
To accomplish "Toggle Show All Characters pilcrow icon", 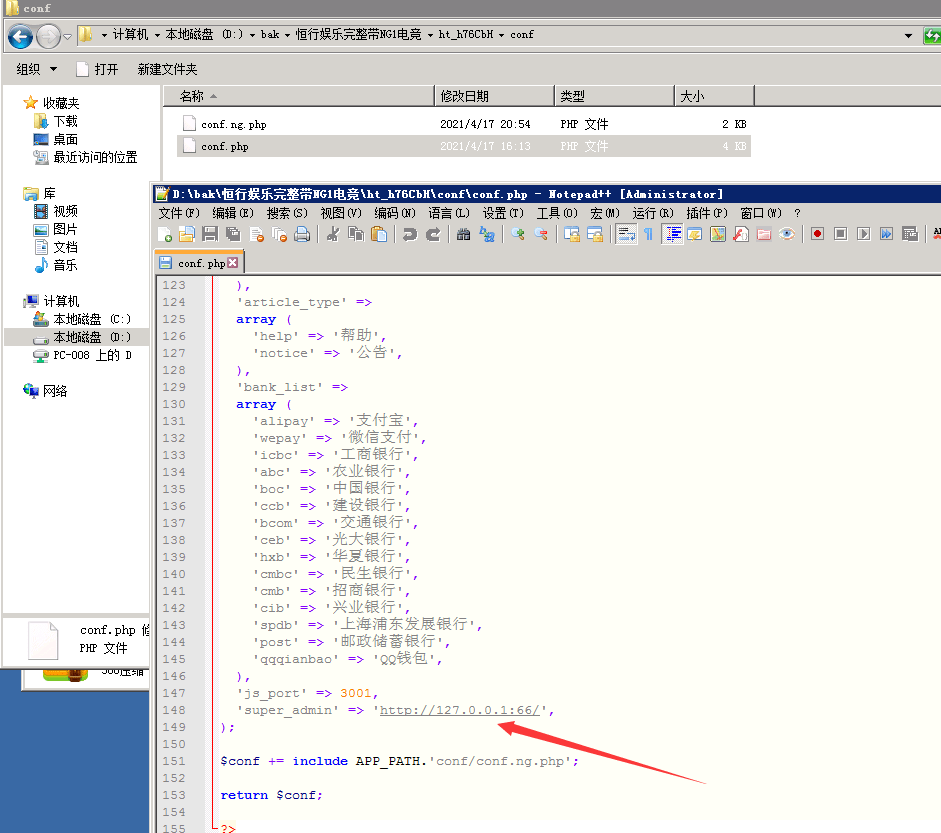I will click(x=649, y=234).
